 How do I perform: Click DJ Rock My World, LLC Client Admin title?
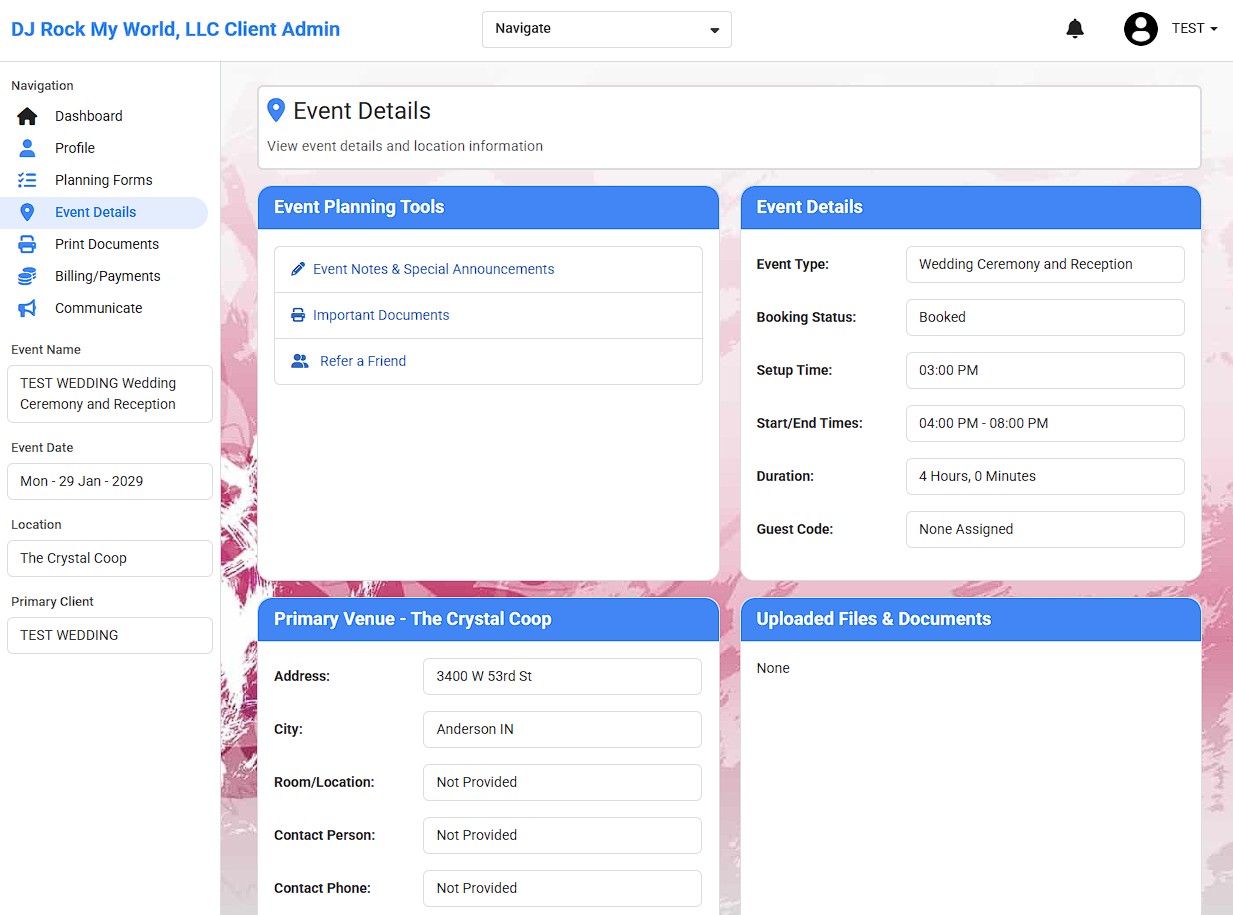pos(176,29)
